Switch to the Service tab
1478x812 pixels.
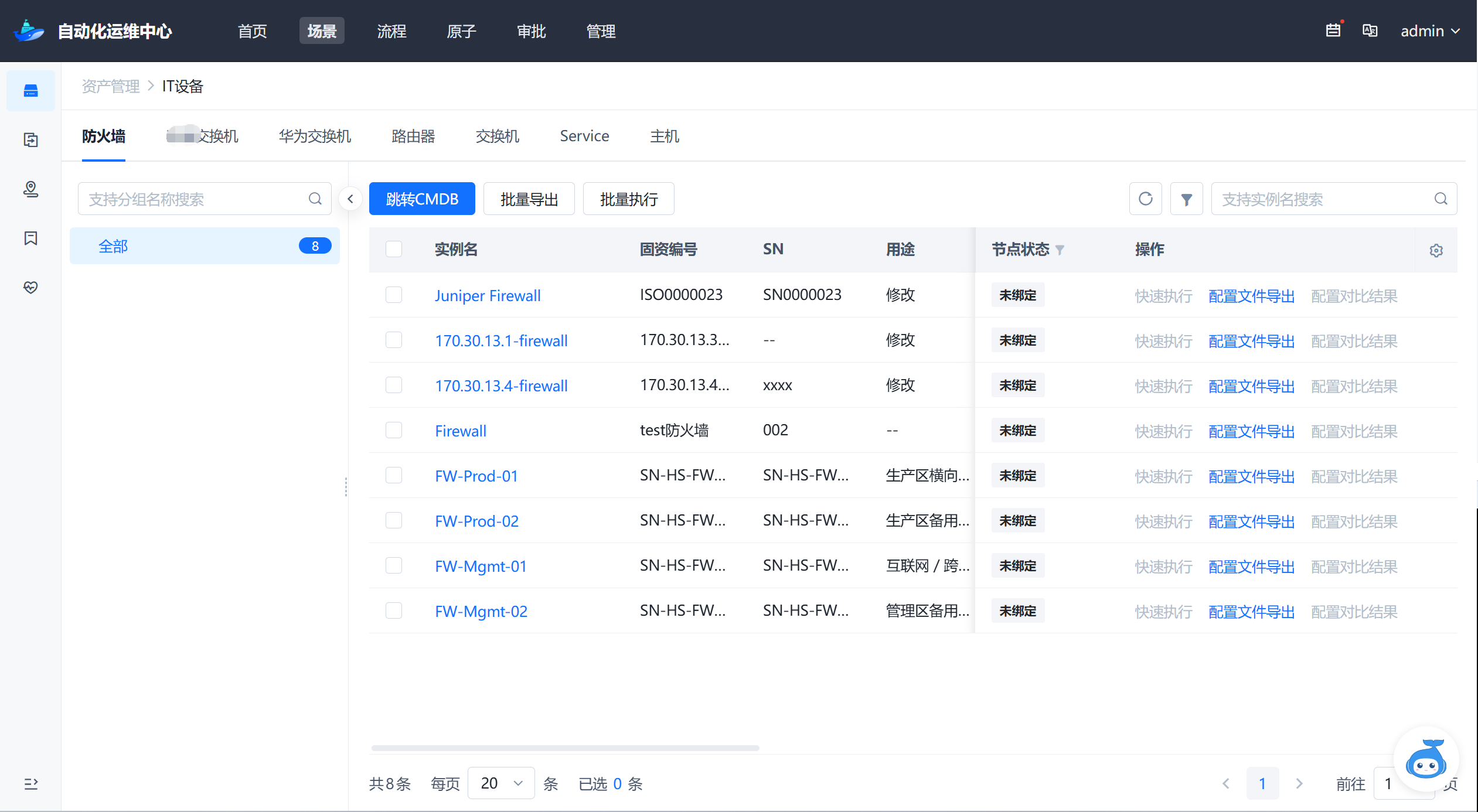pyautogui.click(x=584, y=136)
